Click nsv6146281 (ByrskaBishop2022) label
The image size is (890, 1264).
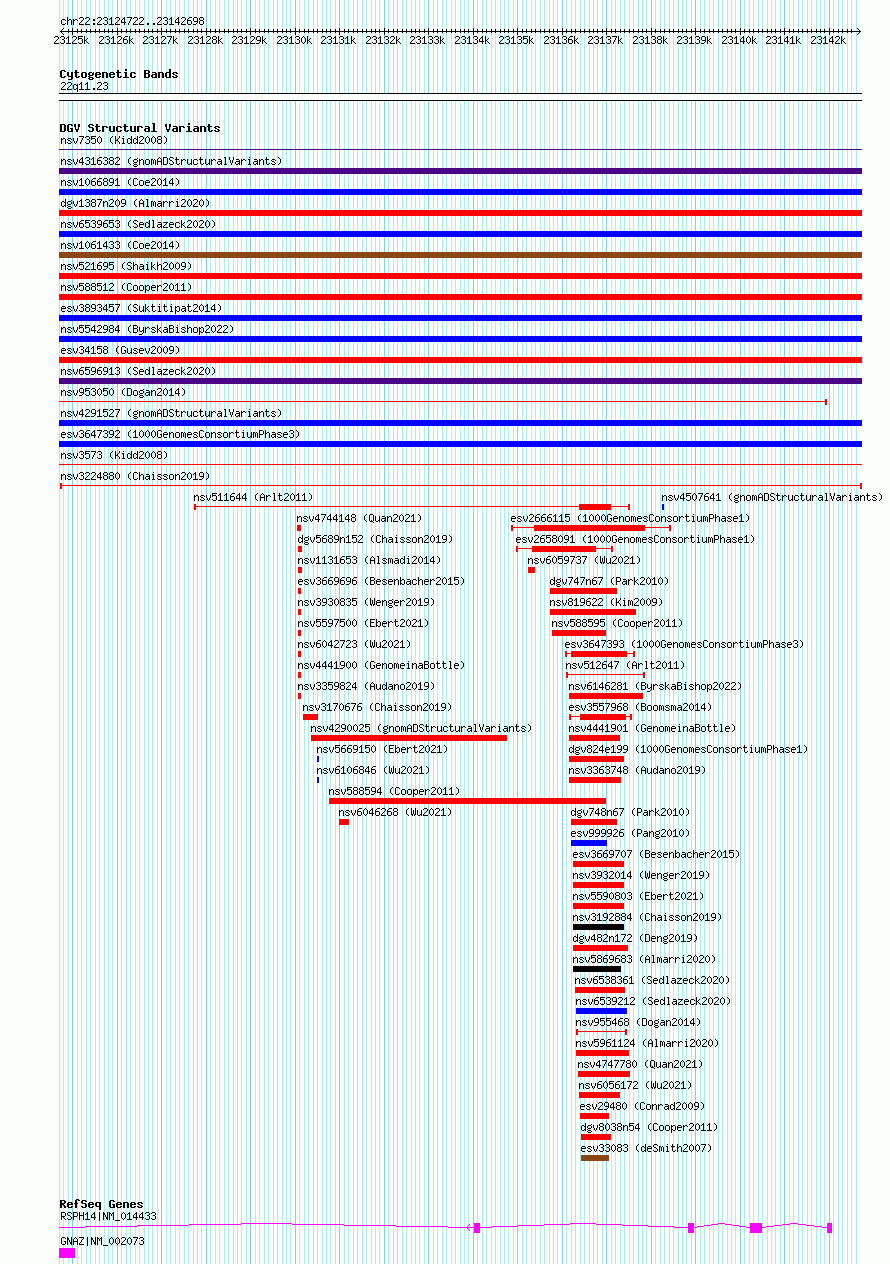(656, 686)
